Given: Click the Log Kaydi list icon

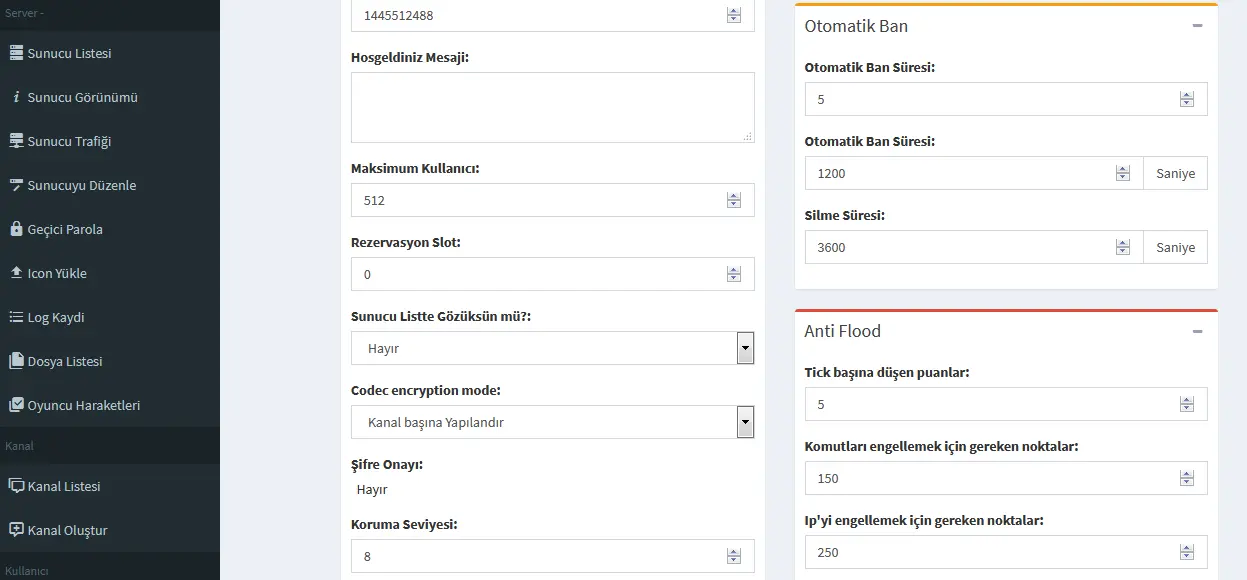Looking at the screenshot, I should click(x=16, y=317).
